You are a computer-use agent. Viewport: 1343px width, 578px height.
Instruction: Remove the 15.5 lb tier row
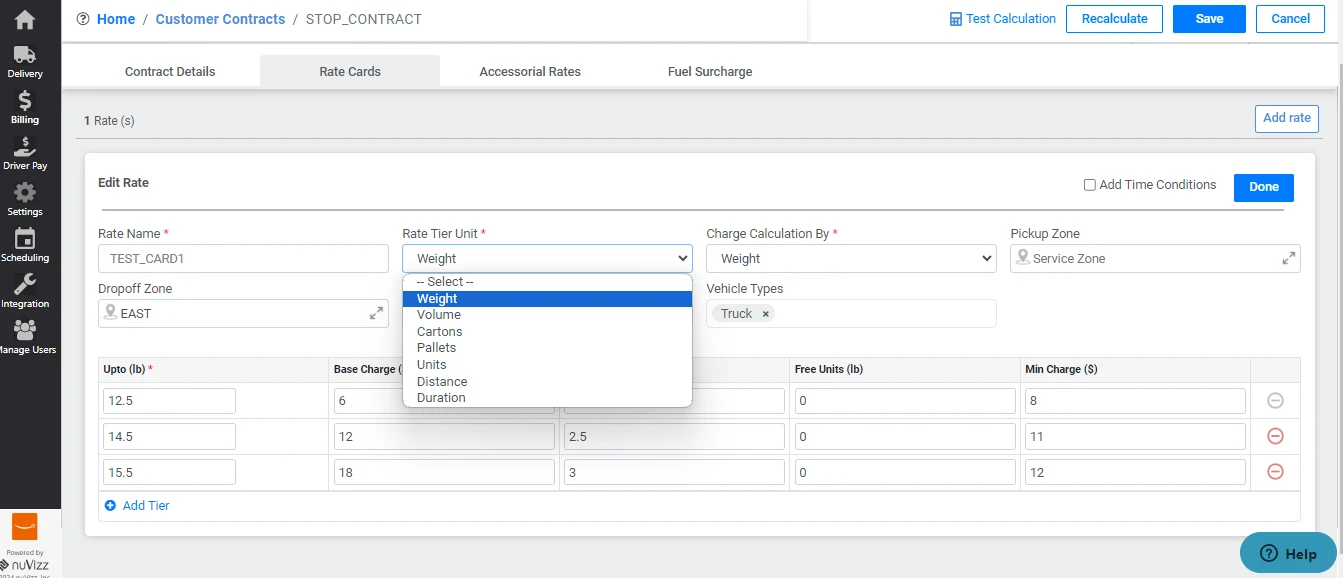[x=1275, y=472]
